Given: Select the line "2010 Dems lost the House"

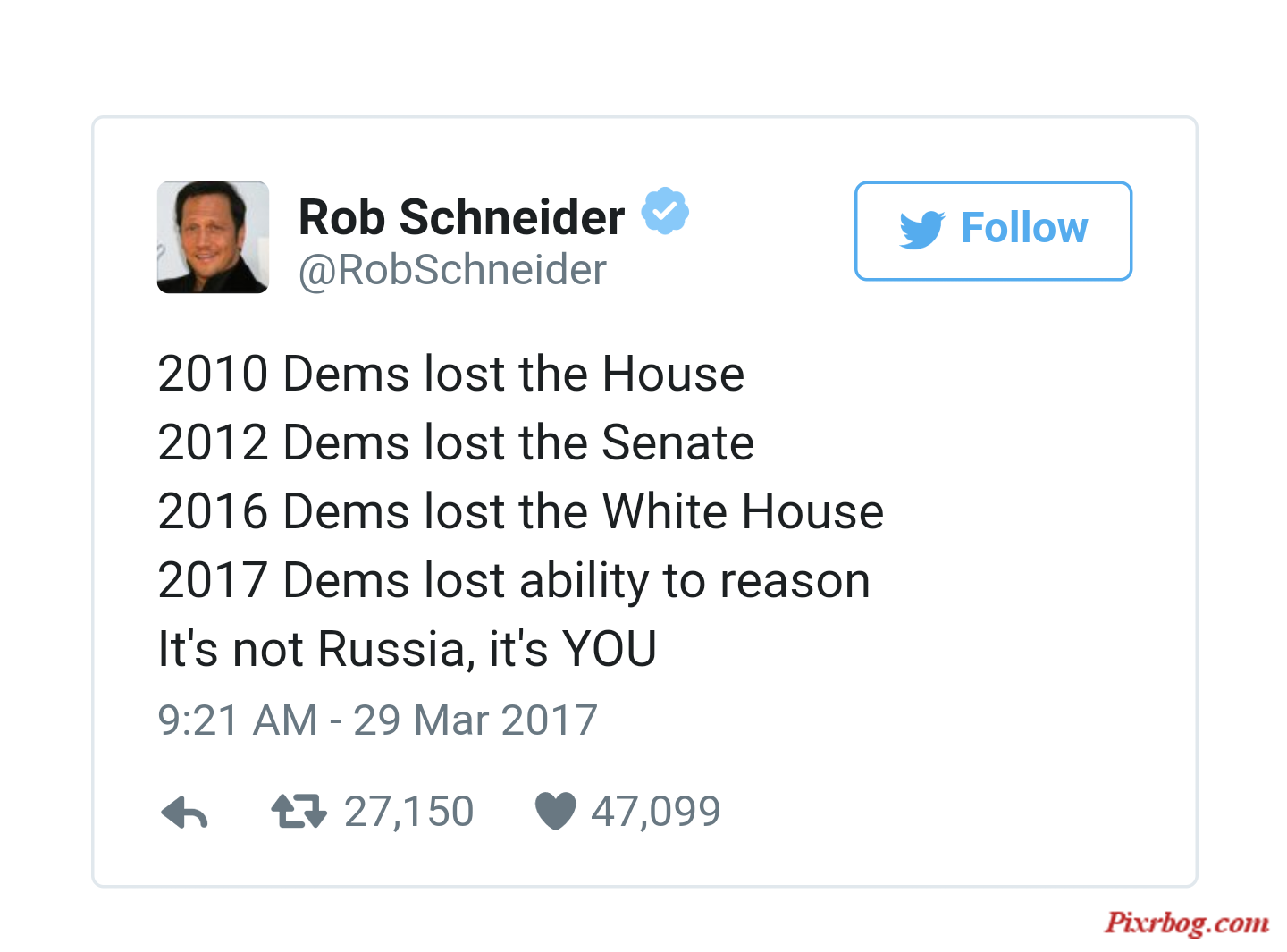Looking at the screenshot, I should coord(450,374).
